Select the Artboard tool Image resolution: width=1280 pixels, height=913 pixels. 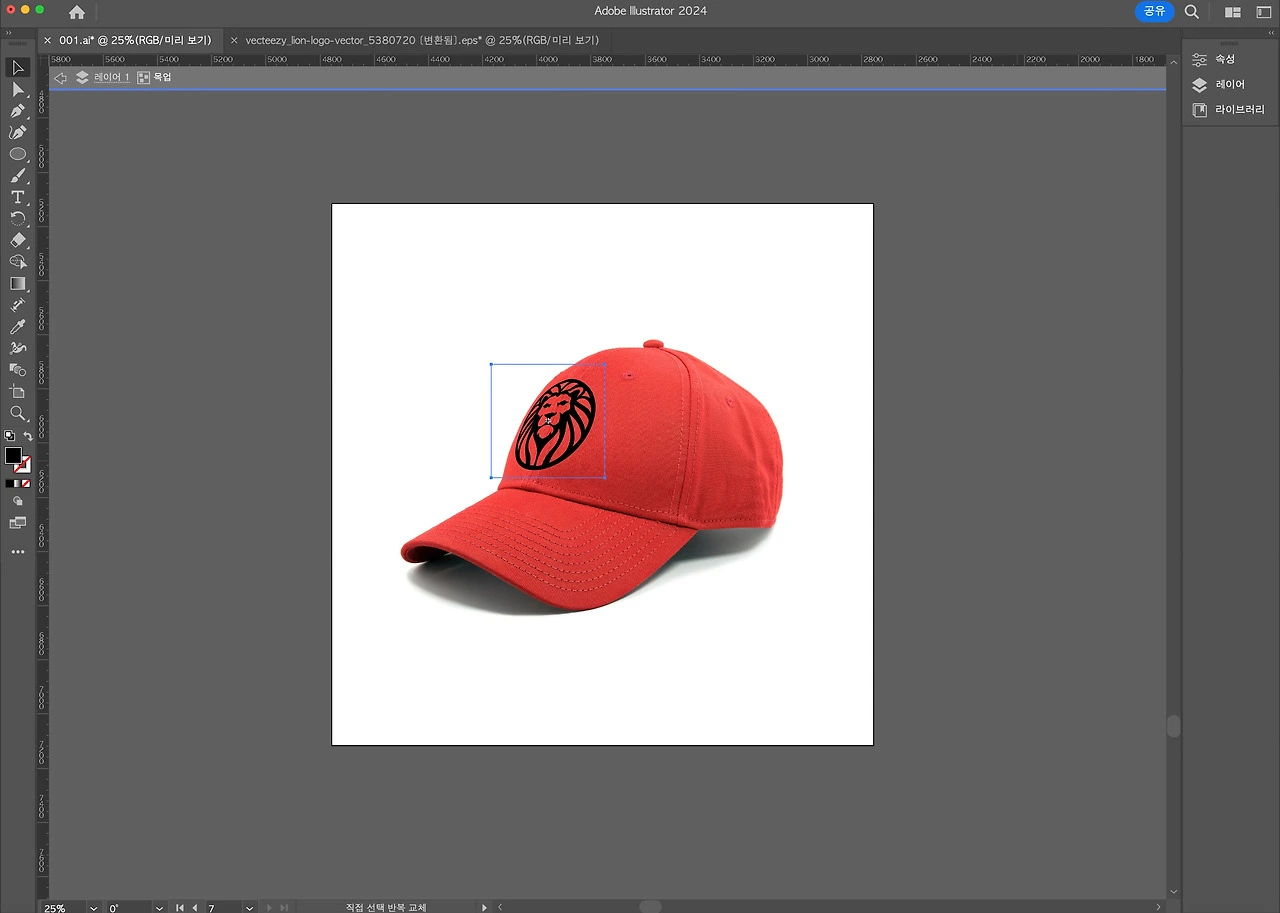click(x=17, y=392)
